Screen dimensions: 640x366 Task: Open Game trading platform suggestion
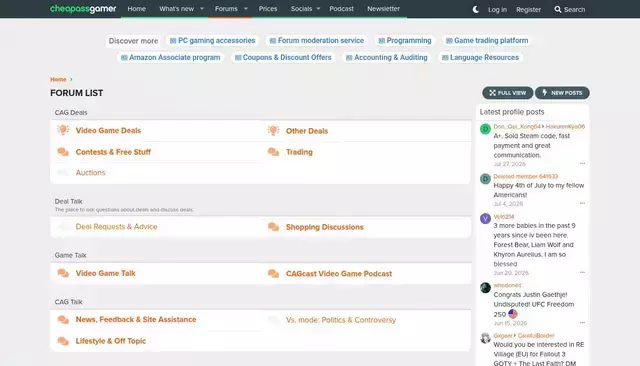pos(487,40)
